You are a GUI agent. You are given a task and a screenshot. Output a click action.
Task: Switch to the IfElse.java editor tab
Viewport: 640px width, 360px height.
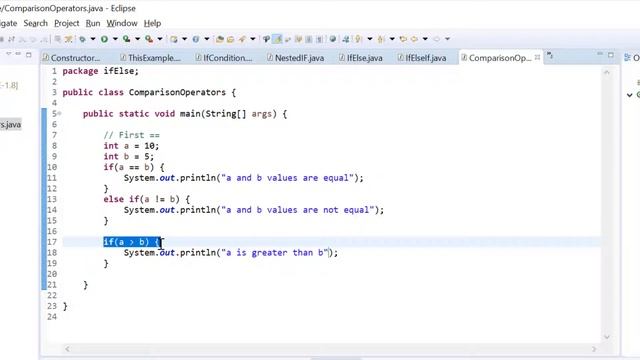pyautogui.click(x=361, y=58)
